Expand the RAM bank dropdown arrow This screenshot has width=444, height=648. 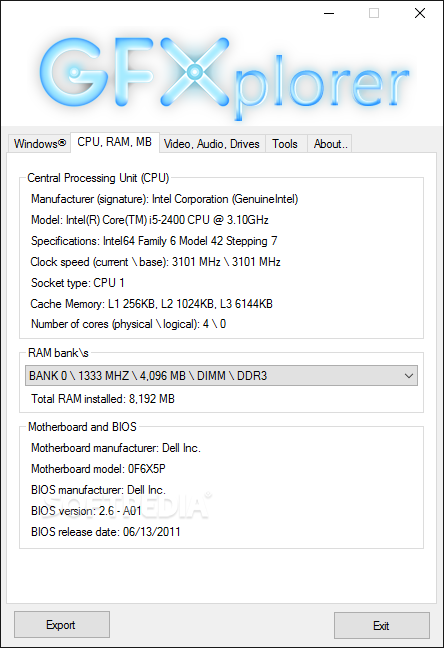pyautogui.click(x=409, y=376)
